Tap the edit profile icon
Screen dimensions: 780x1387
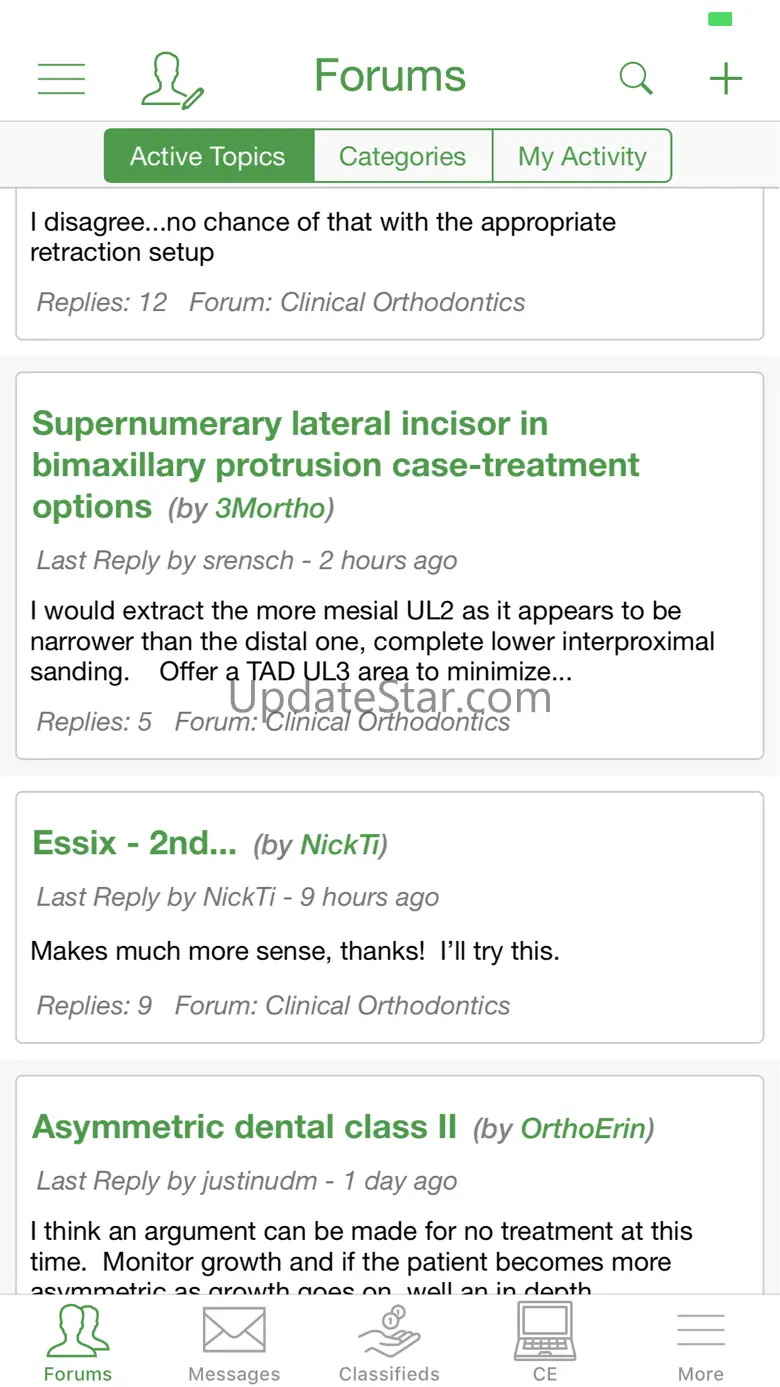coord(172,80)
